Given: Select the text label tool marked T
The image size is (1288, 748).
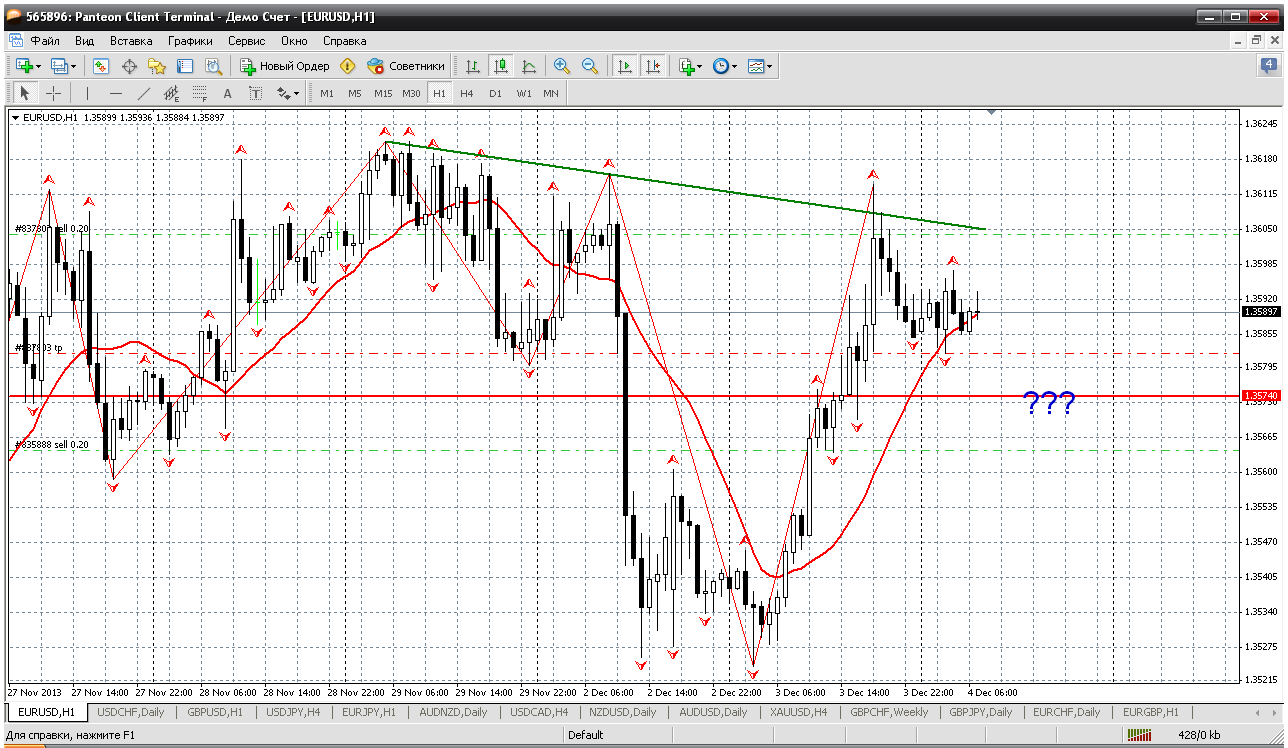Looking at the screenshot, I should tap(255, 93).
